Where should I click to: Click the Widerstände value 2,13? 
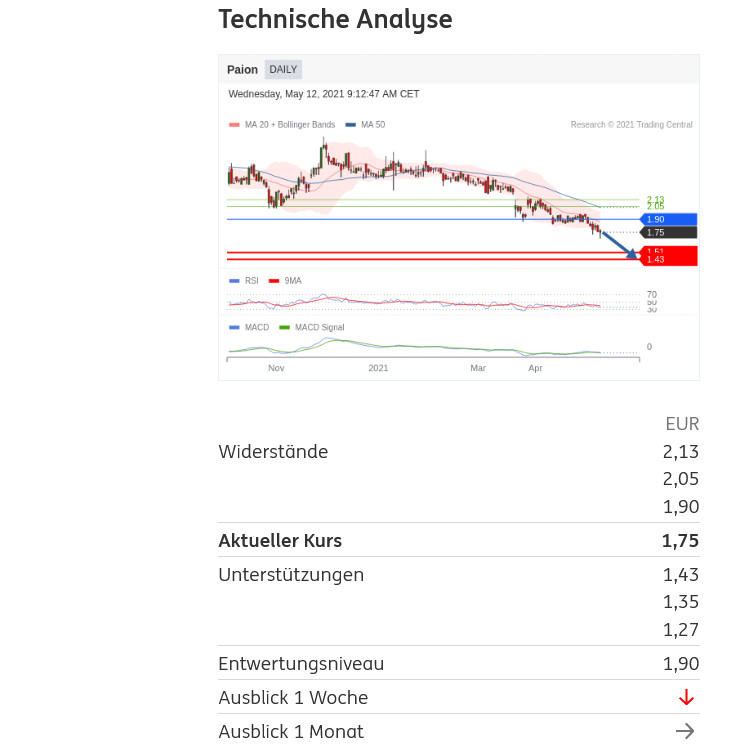pyautogui.click(x=681, y=451)
